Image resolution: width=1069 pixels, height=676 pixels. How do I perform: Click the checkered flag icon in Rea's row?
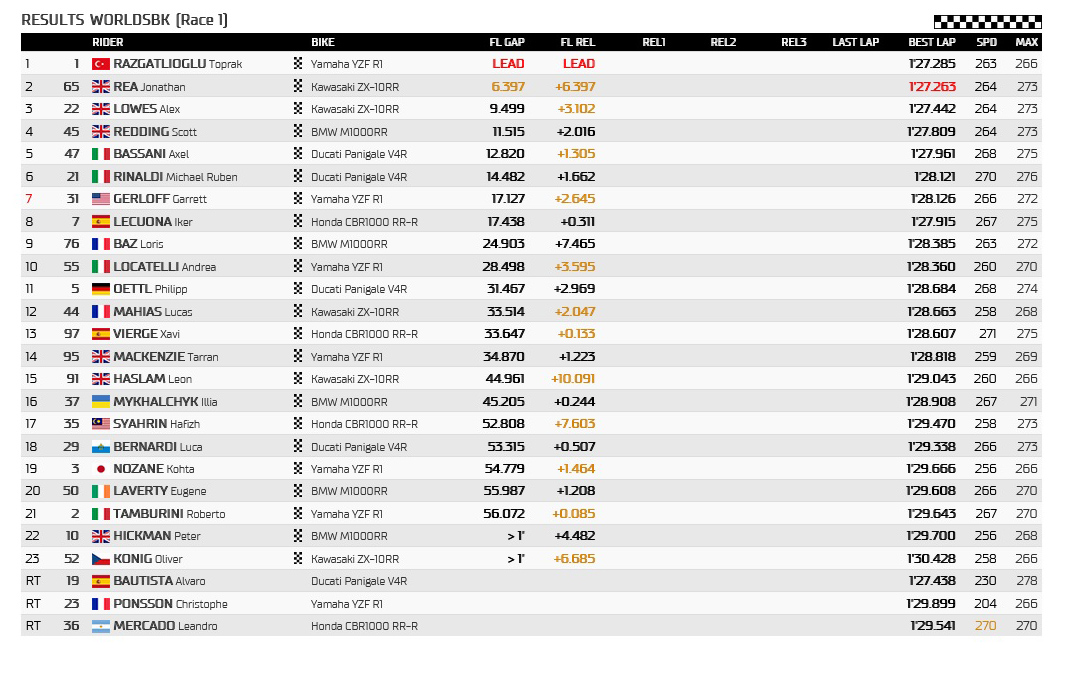298,87
